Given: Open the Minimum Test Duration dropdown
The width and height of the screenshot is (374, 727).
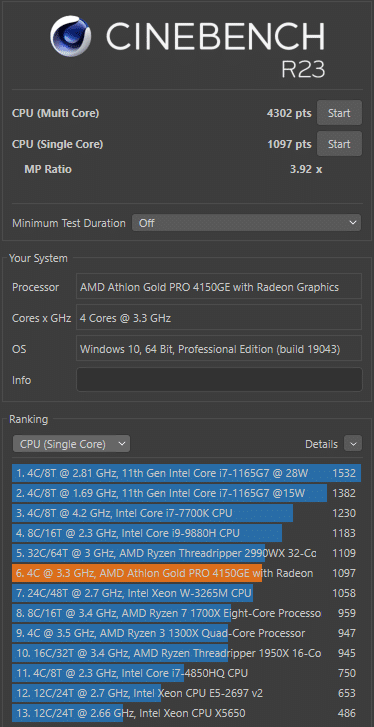Looking at the screenshot, I should click(246, 223).
